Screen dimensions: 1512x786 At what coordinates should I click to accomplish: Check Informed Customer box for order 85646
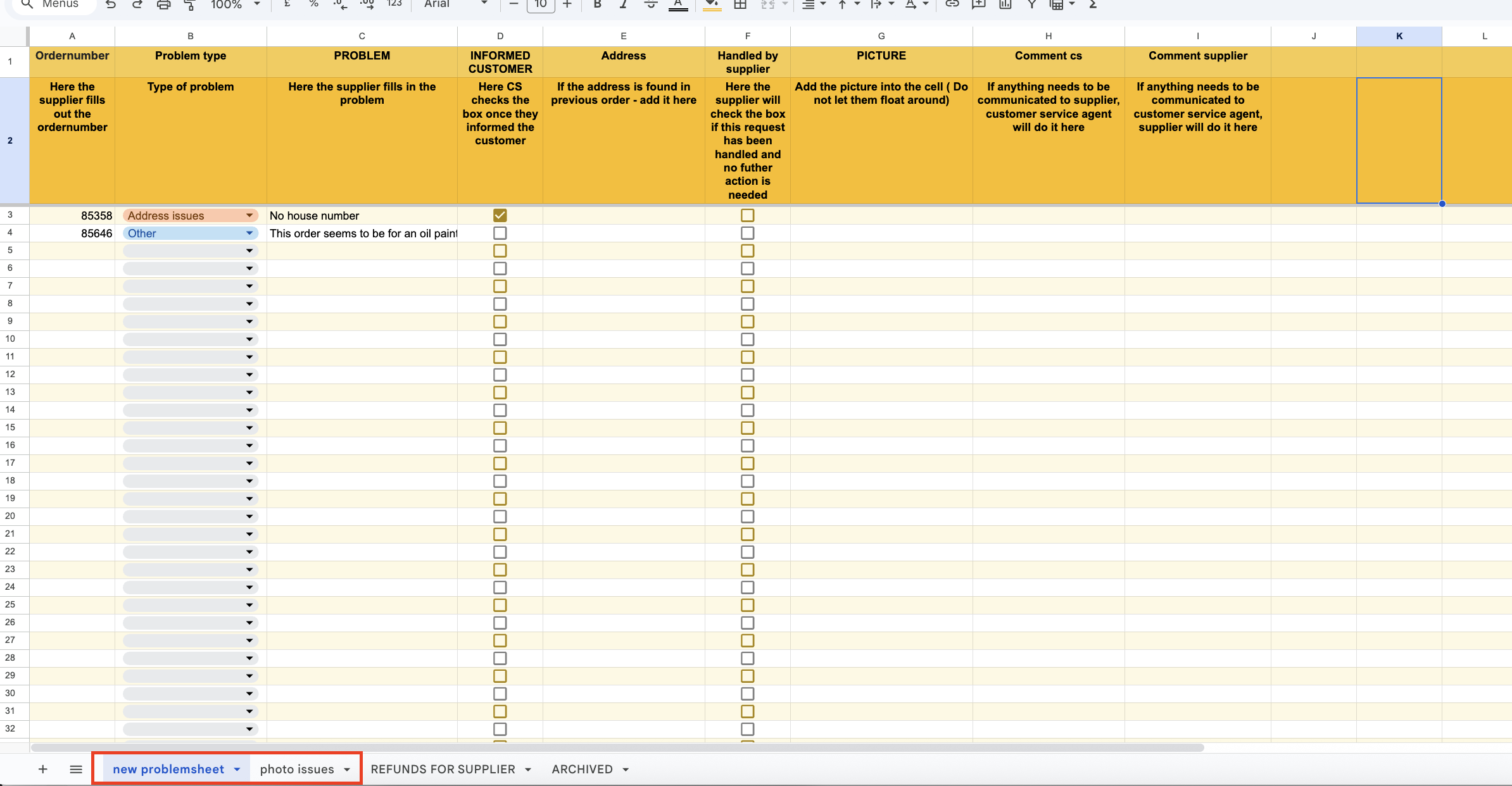coord(500,234)
